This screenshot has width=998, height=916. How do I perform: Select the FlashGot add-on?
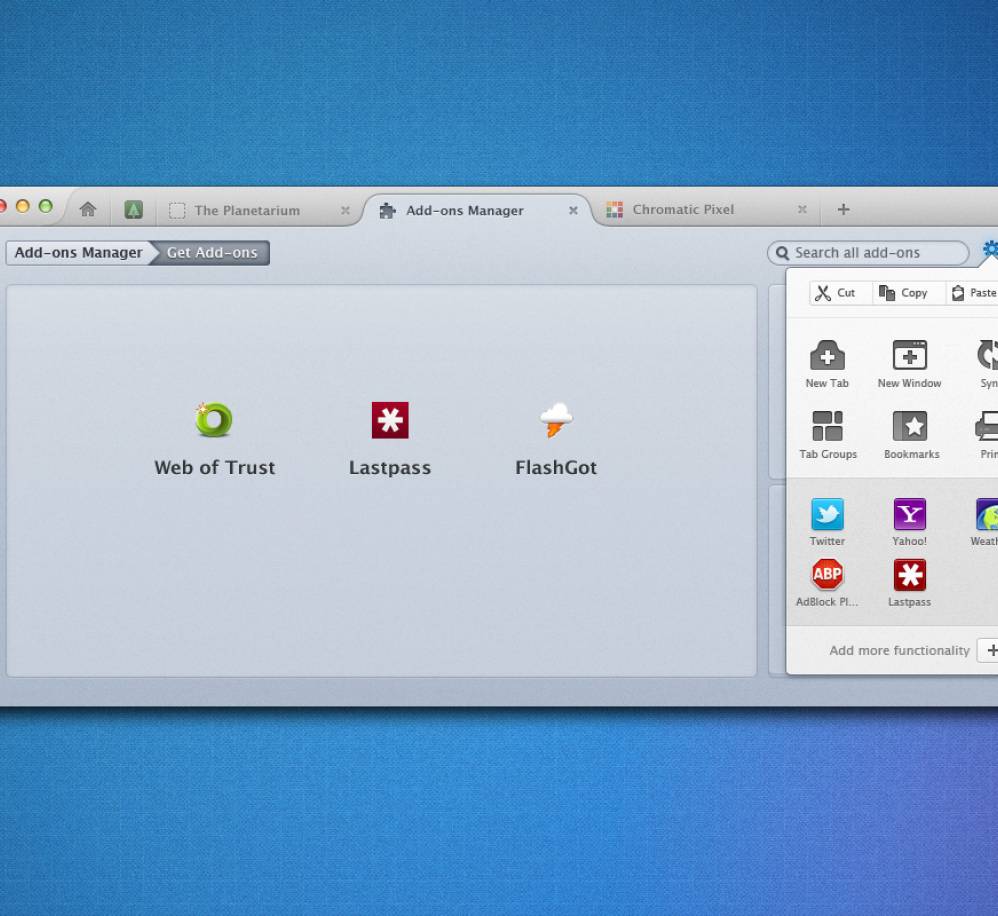[556, 421]
